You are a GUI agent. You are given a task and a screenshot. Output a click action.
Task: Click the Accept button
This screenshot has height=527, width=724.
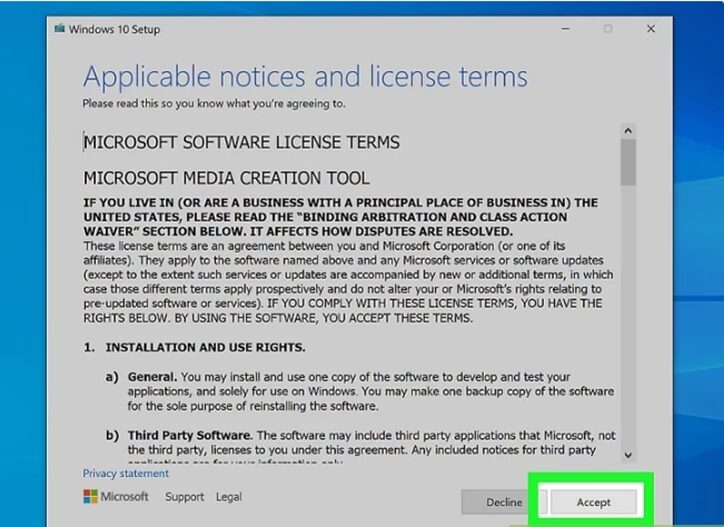coord(593,502)
